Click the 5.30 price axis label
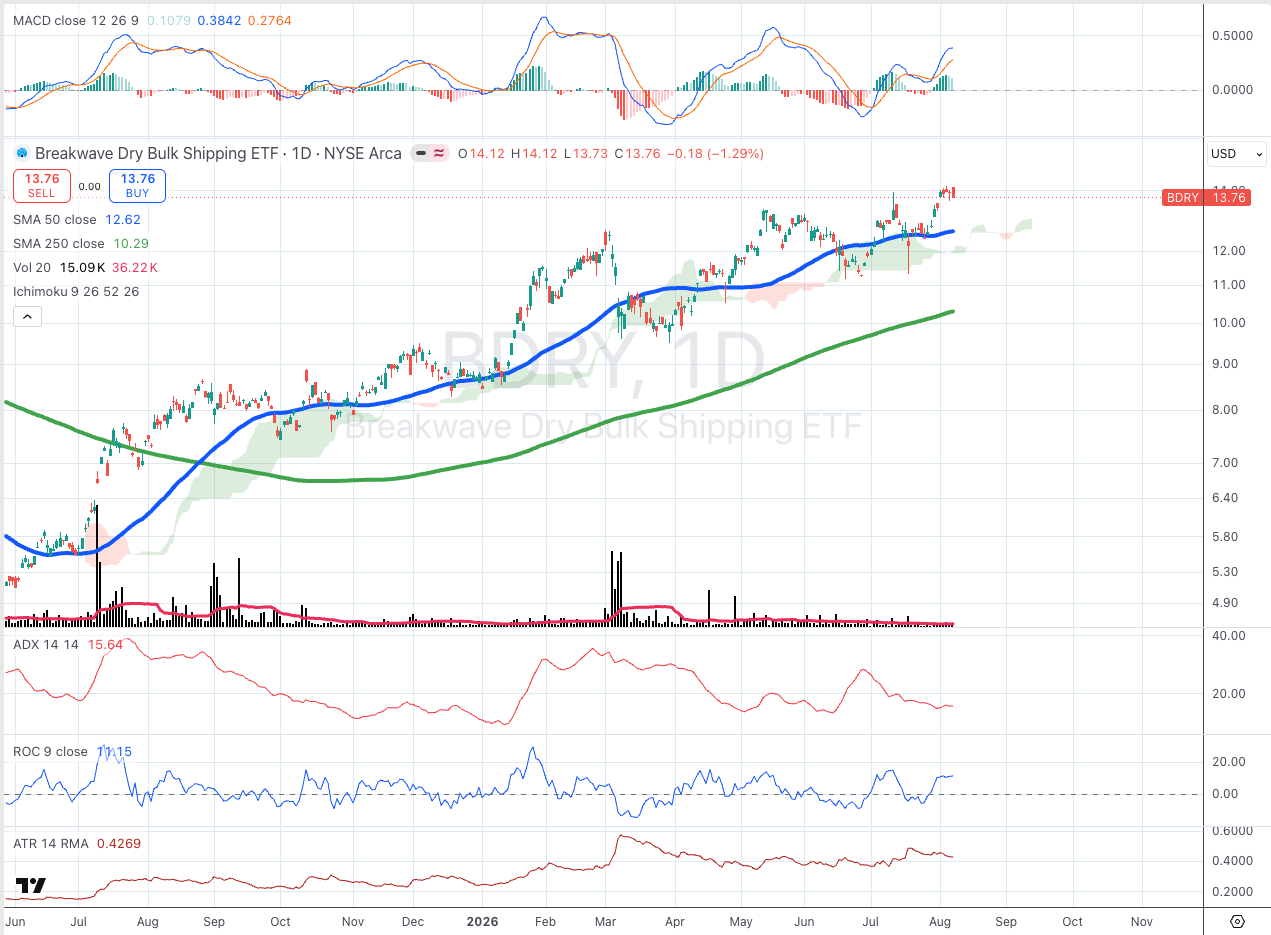The height and width of the screenshot is (935, 1271). (1227, 572)
